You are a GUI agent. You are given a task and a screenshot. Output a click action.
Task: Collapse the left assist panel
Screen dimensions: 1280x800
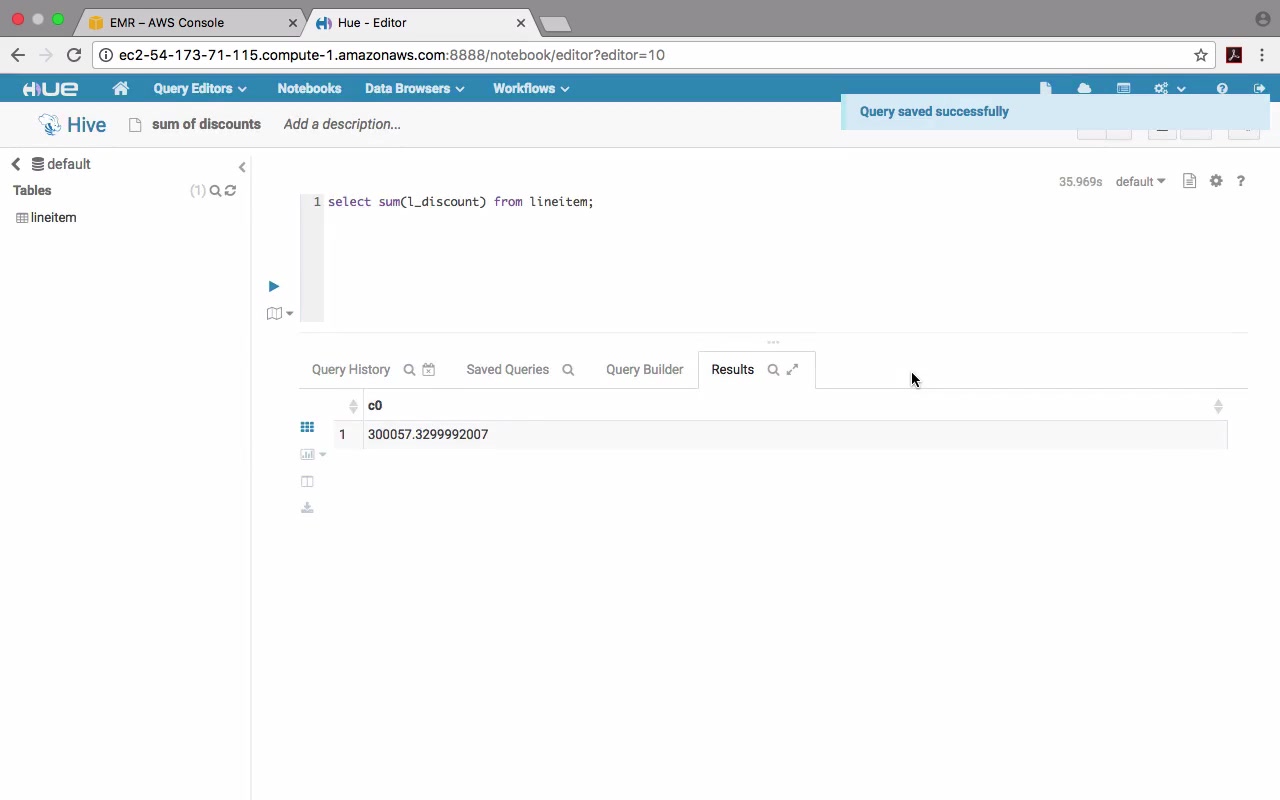(242, 167)
